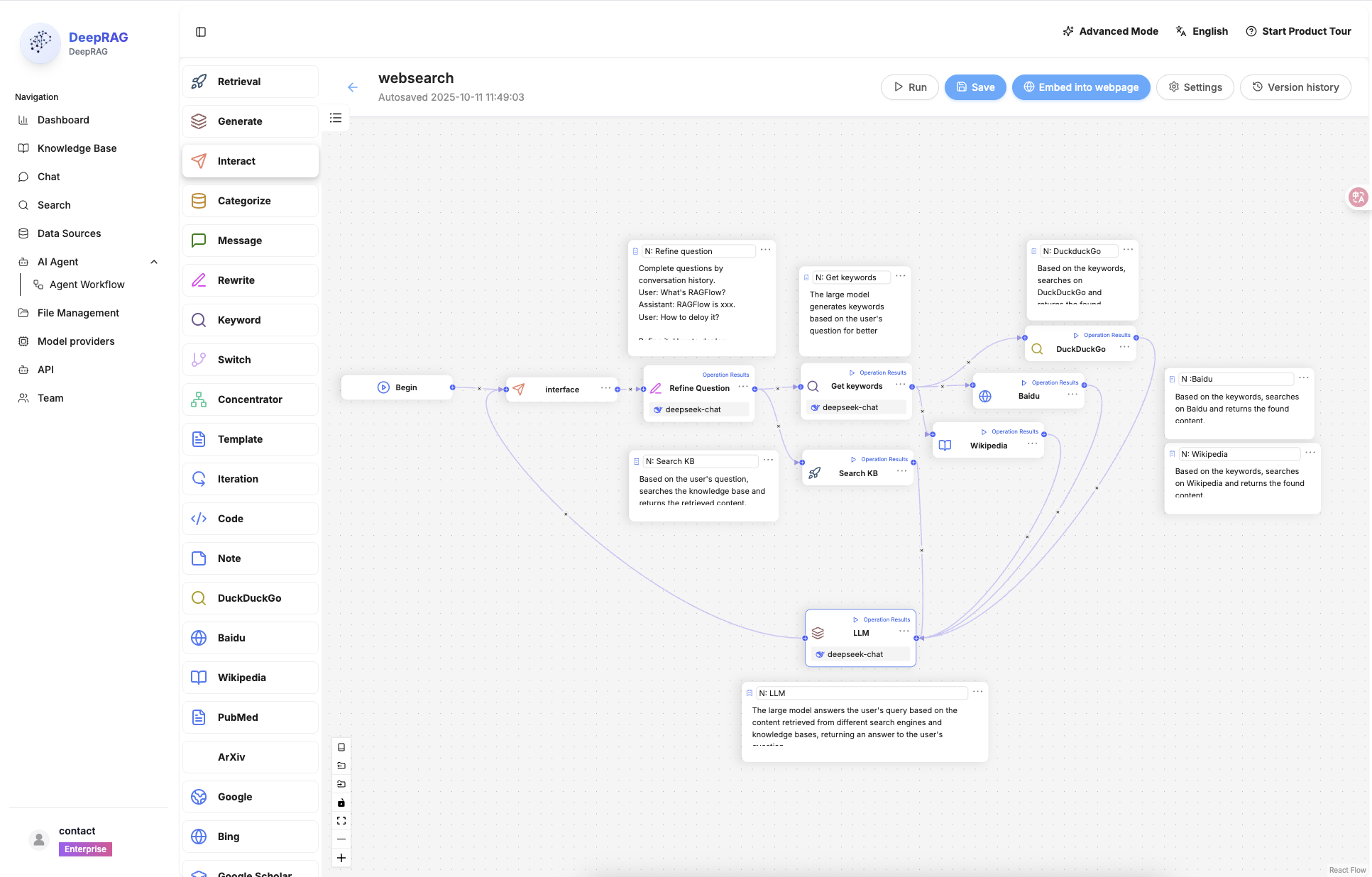Toggle the canvas interactivity lock icon
This screenshot has height=877, width=1372.
(341, 802)
